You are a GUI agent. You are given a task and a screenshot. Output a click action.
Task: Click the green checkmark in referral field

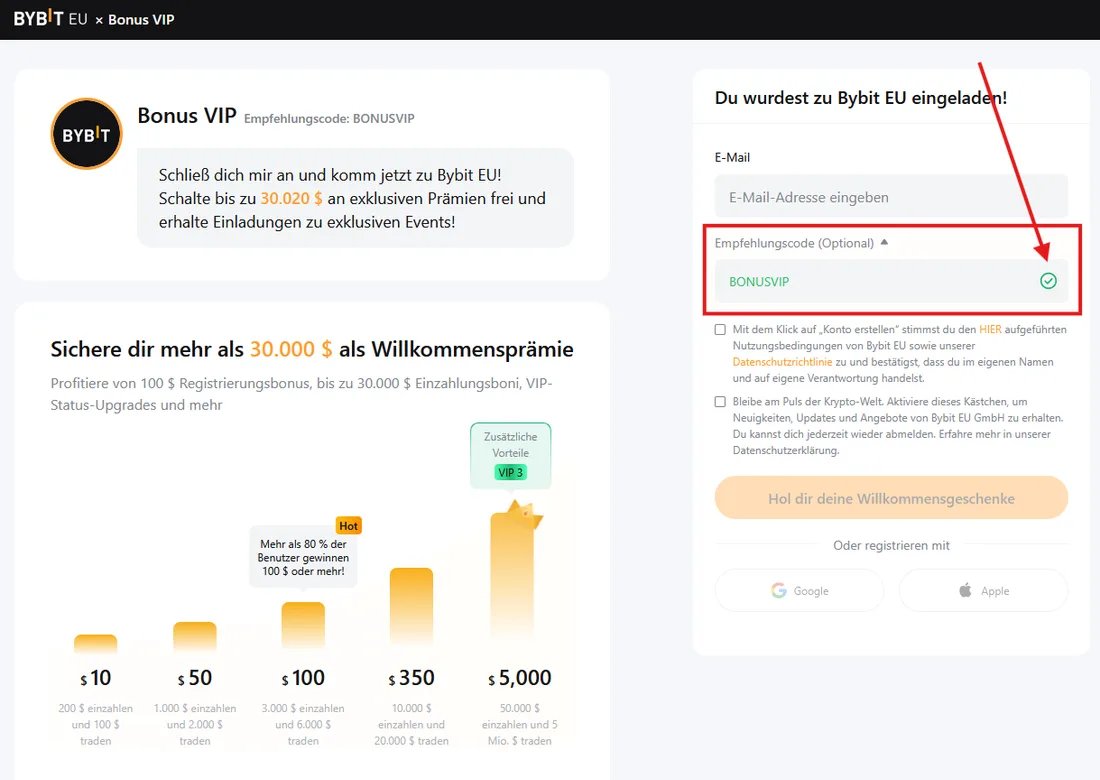point(1048,281)
